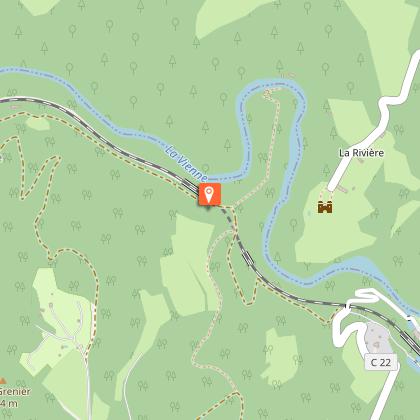
Task: Select the Grenier summit label
Action: coord(15,391)
